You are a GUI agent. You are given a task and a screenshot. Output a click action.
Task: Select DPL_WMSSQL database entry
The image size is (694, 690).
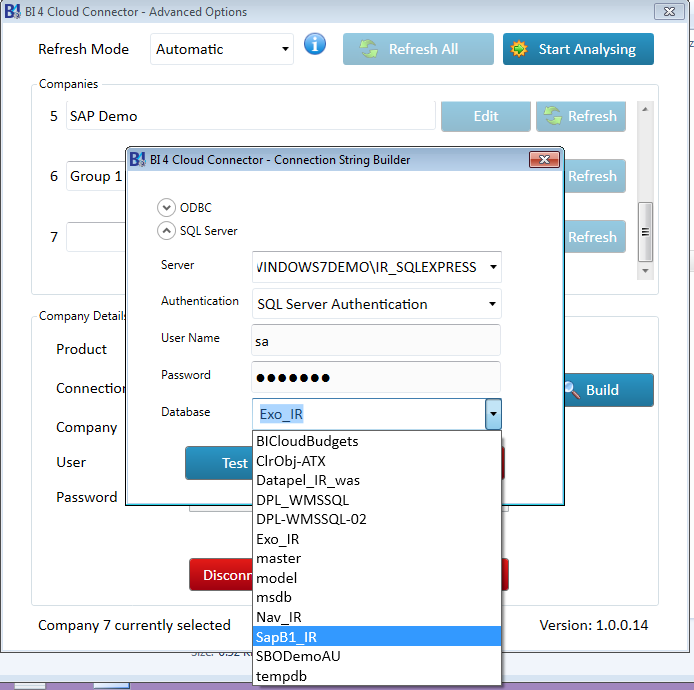tap(377, 500)
